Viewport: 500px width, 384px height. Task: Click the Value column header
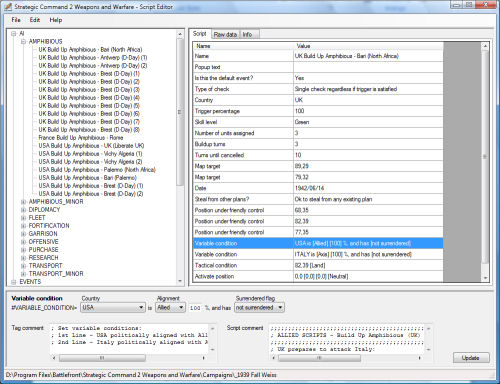point(368,46)
